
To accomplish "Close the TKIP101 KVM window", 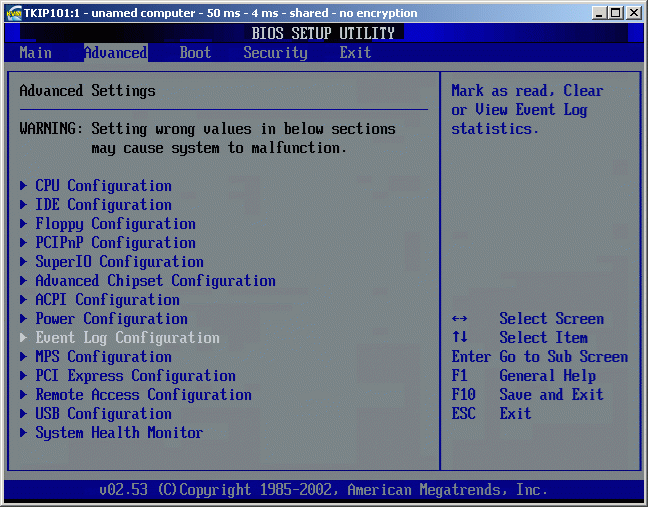I will pos(634,13).
